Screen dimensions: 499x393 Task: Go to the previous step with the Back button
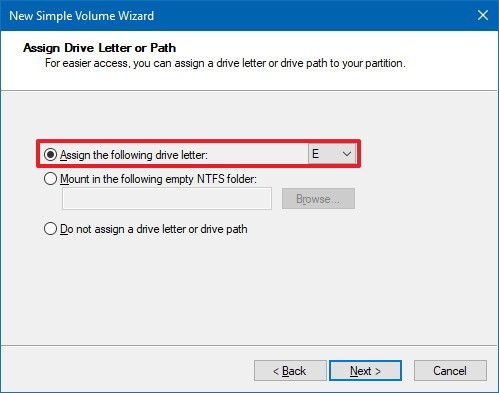point(290,371)
